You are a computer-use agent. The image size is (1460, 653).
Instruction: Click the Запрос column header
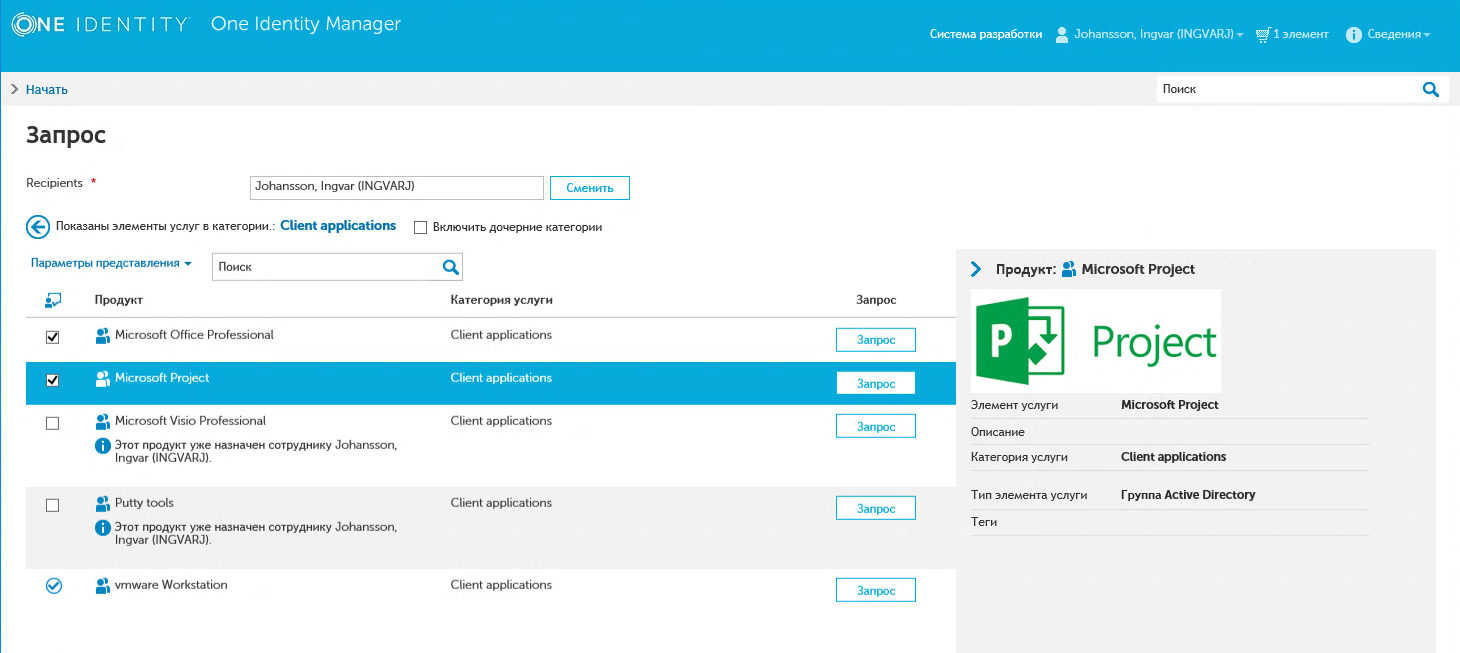tap(876, 300)
